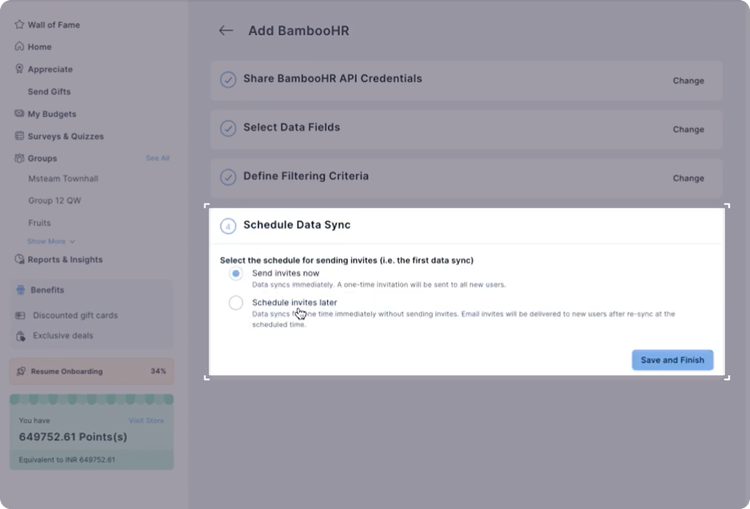
Task: Open the Fruits group
Action: click(39, 223)
